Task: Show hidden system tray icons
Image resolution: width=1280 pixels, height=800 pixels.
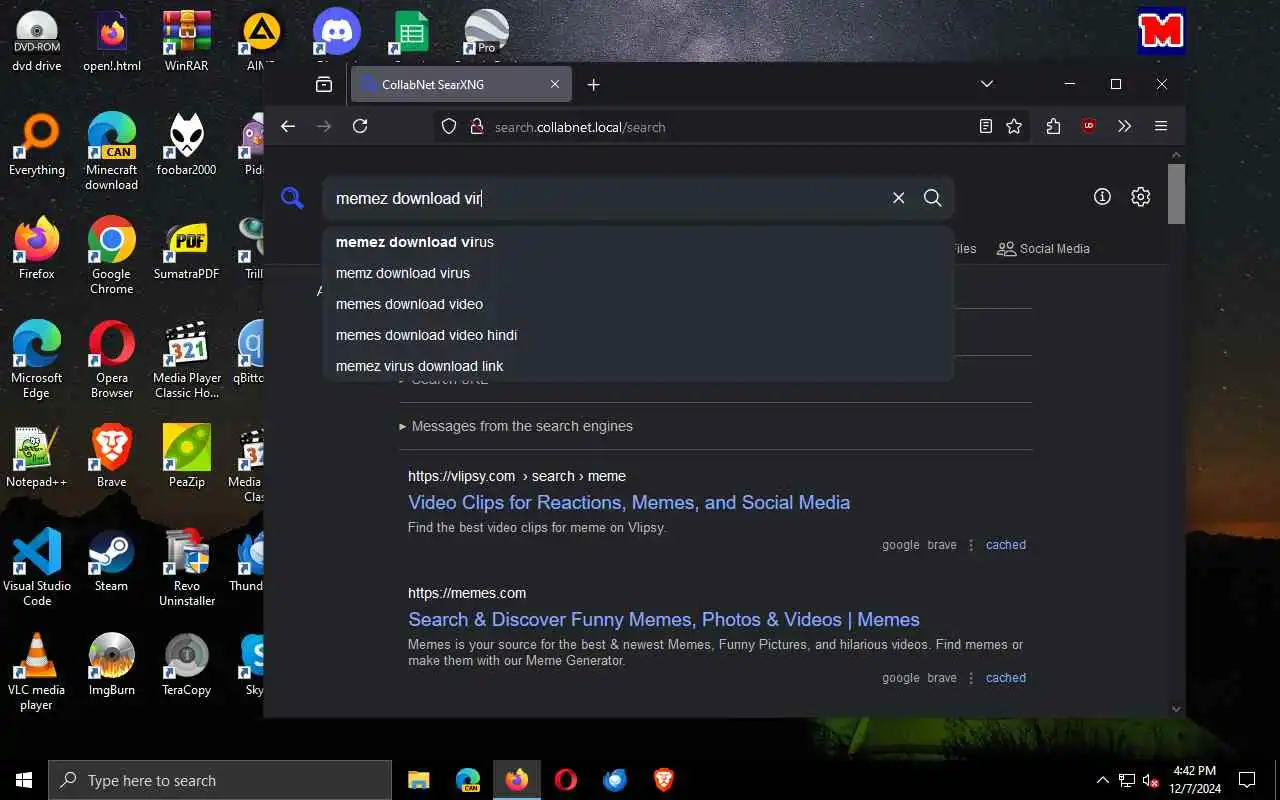Action: click(1103, 780)
